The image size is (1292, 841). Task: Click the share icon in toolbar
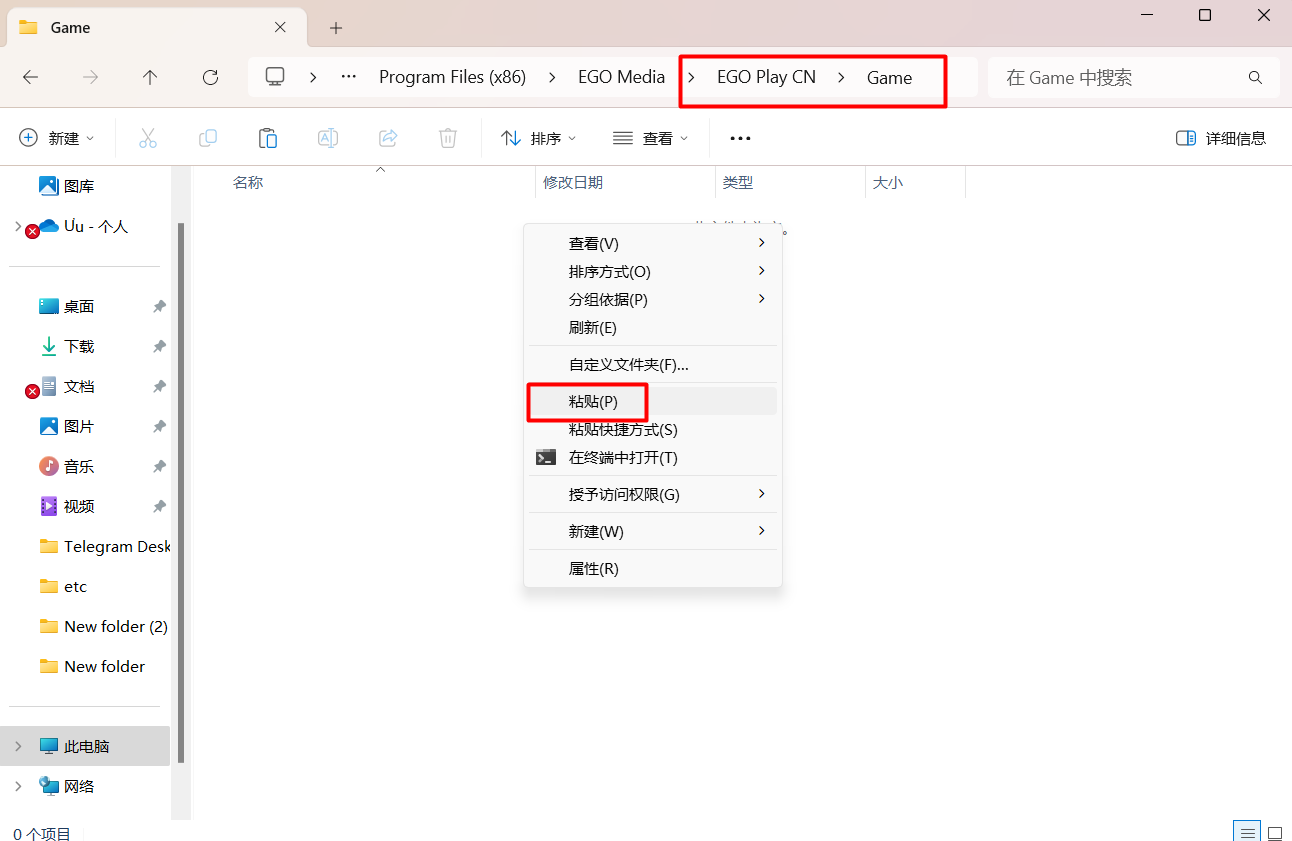[x=388, y=138]
